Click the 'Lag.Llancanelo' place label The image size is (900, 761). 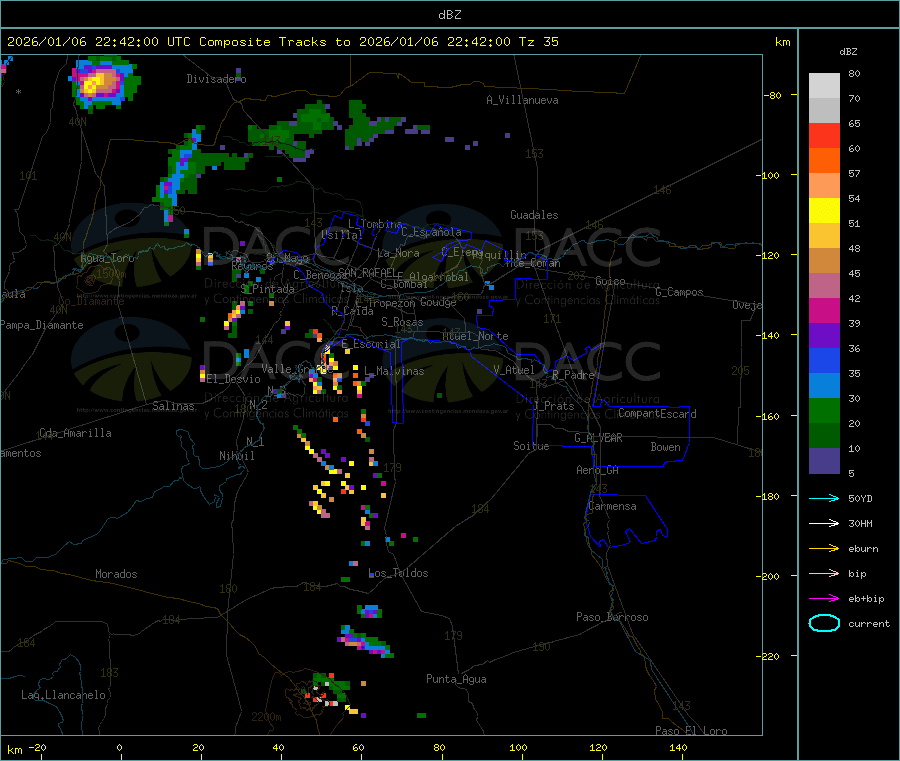click(x=63, y=695)
